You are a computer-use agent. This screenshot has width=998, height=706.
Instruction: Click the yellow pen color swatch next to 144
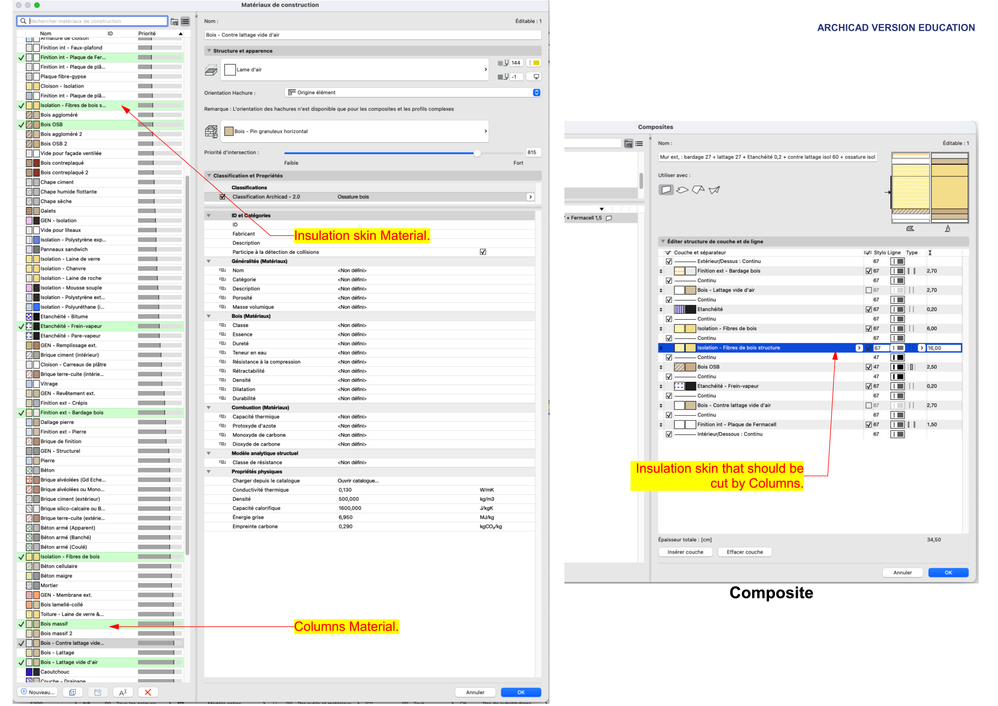(536, 62)
